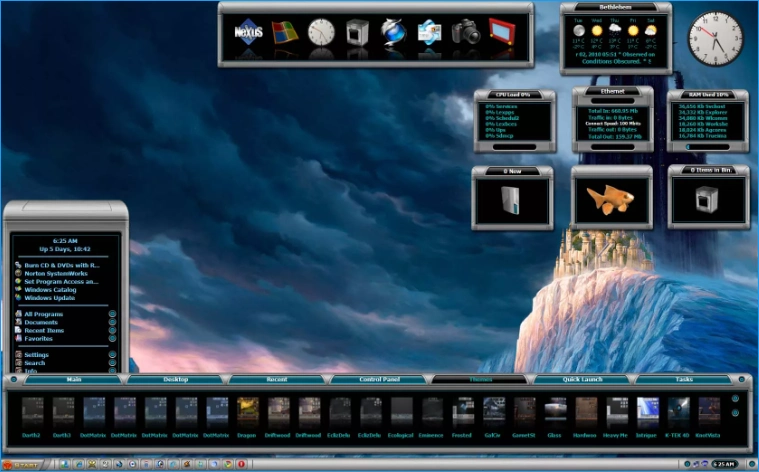
Task: Click the first quick launch icon beside Start
Action: [x=64, y=464]
